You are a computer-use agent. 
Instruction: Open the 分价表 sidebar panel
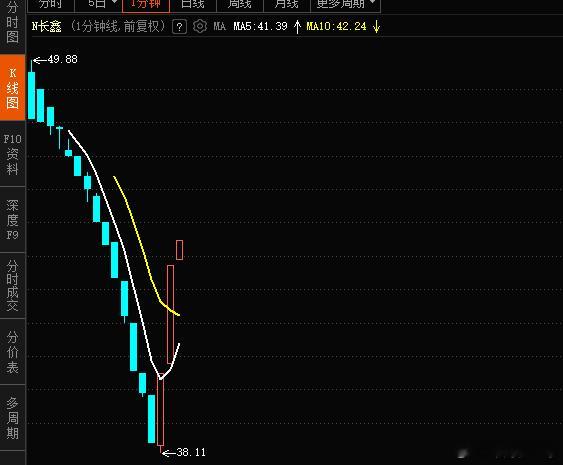(x=13, y=352)
